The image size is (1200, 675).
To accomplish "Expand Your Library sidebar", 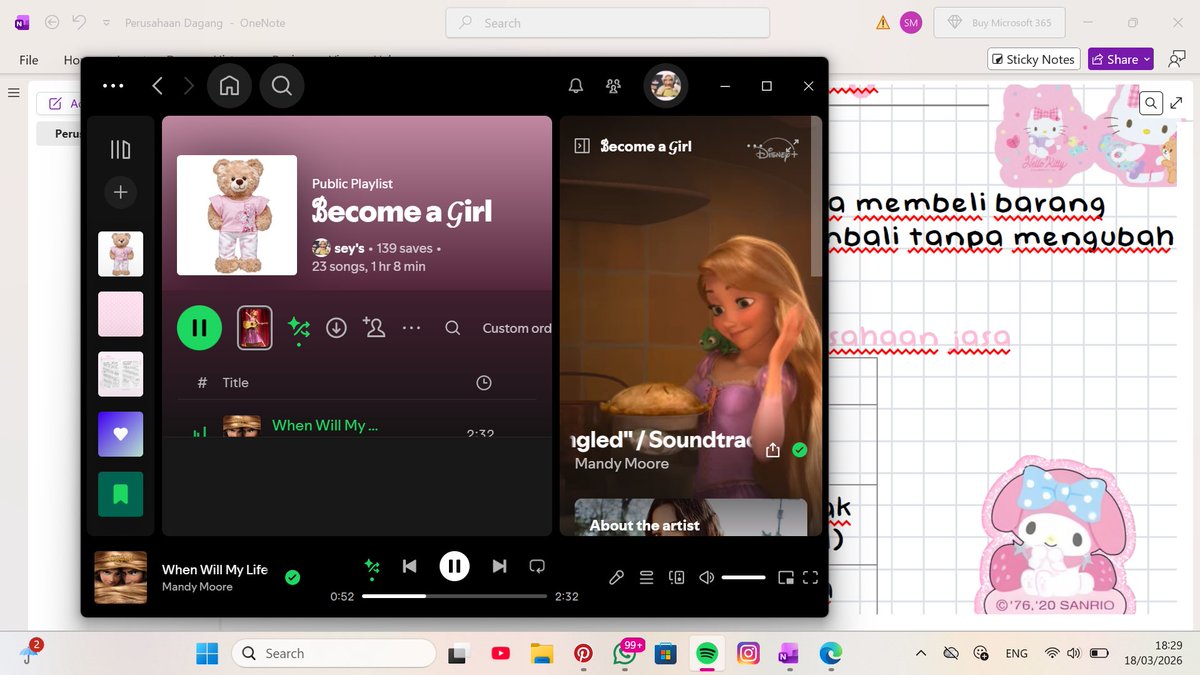I will [120, 150].
